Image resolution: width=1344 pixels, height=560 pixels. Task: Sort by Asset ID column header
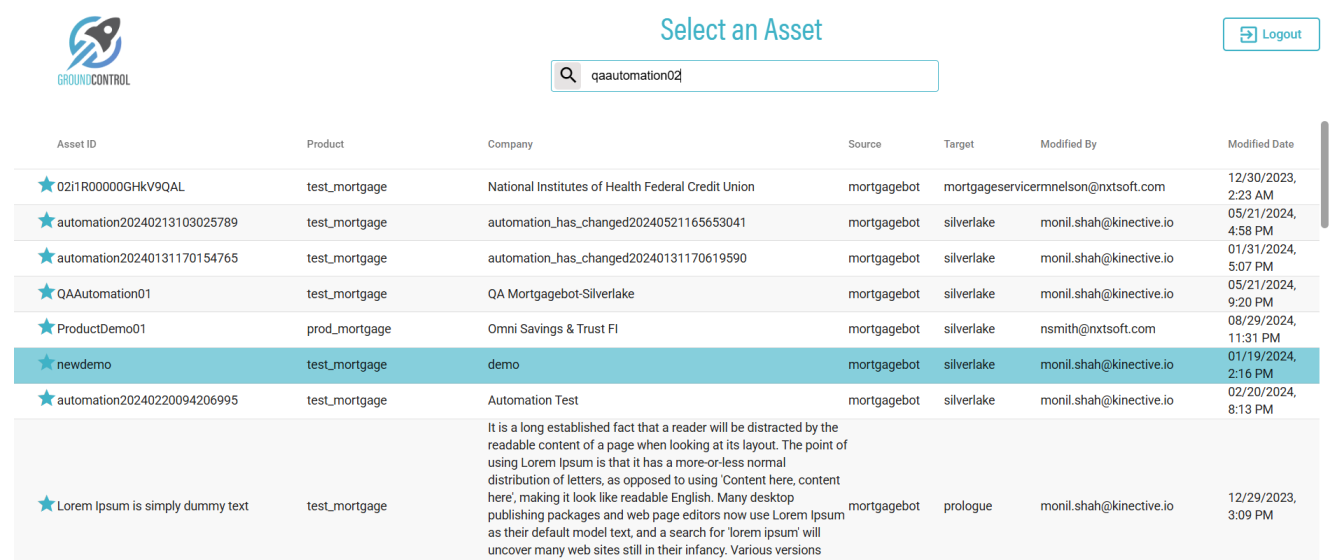[77, 144]
